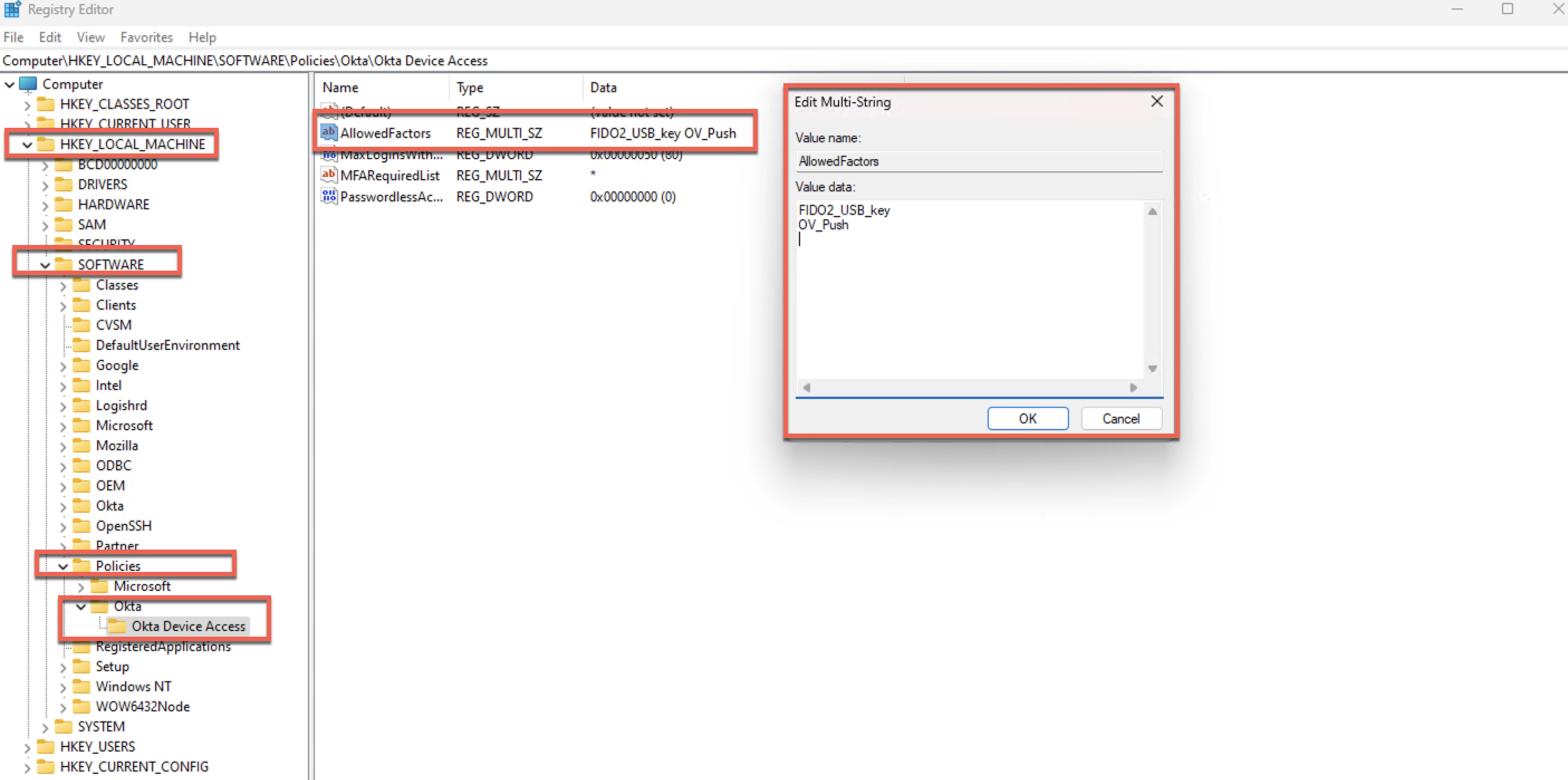The height and width of the screenshot is (780, 1568).
Task: Click the HKEY_USERS folder icon
Action: [46, 747]
